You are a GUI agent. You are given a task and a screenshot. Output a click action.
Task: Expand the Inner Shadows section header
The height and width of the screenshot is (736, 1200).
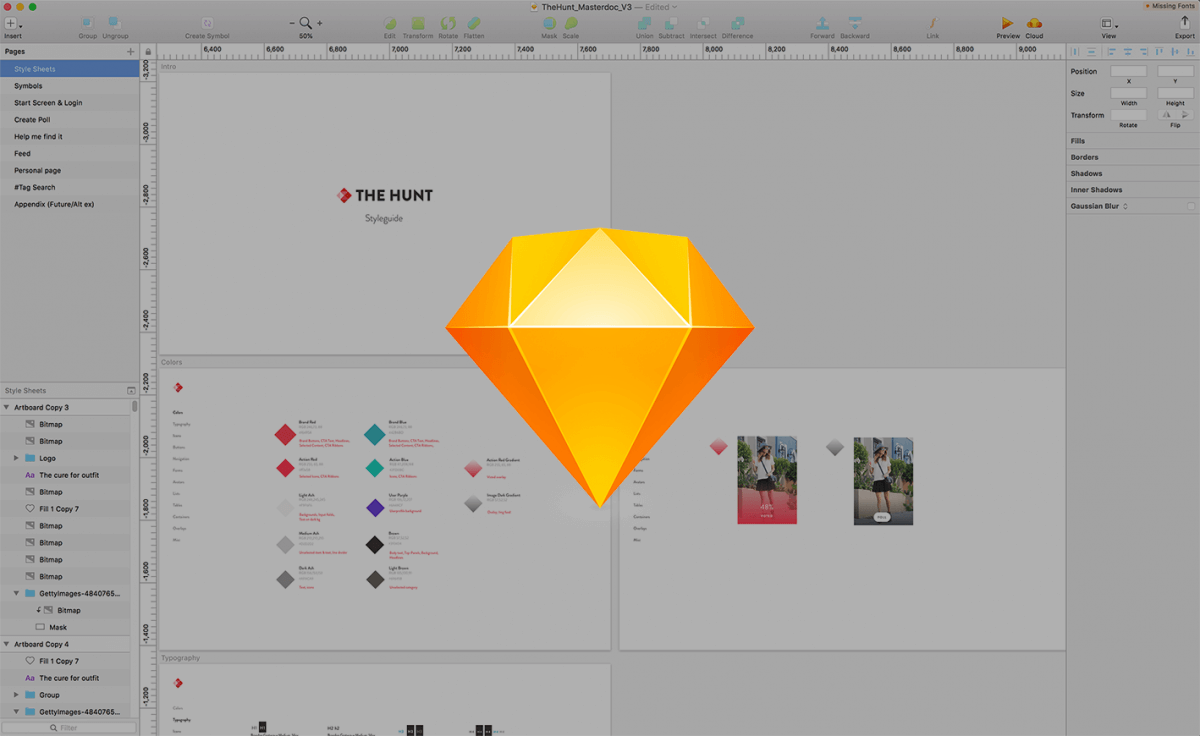1133,190
